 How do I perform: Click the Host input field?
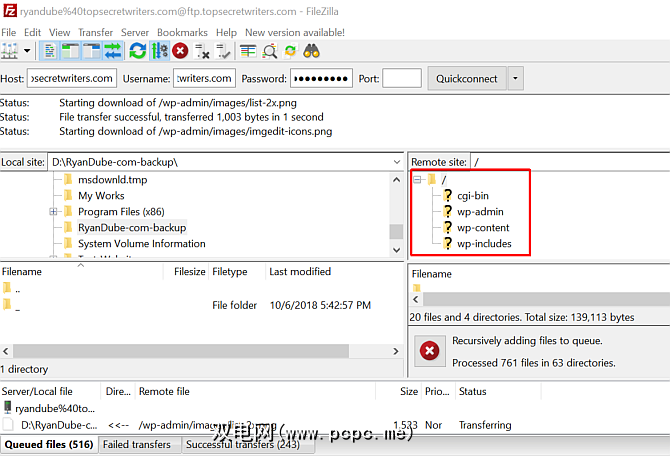[x=72, y=78]
